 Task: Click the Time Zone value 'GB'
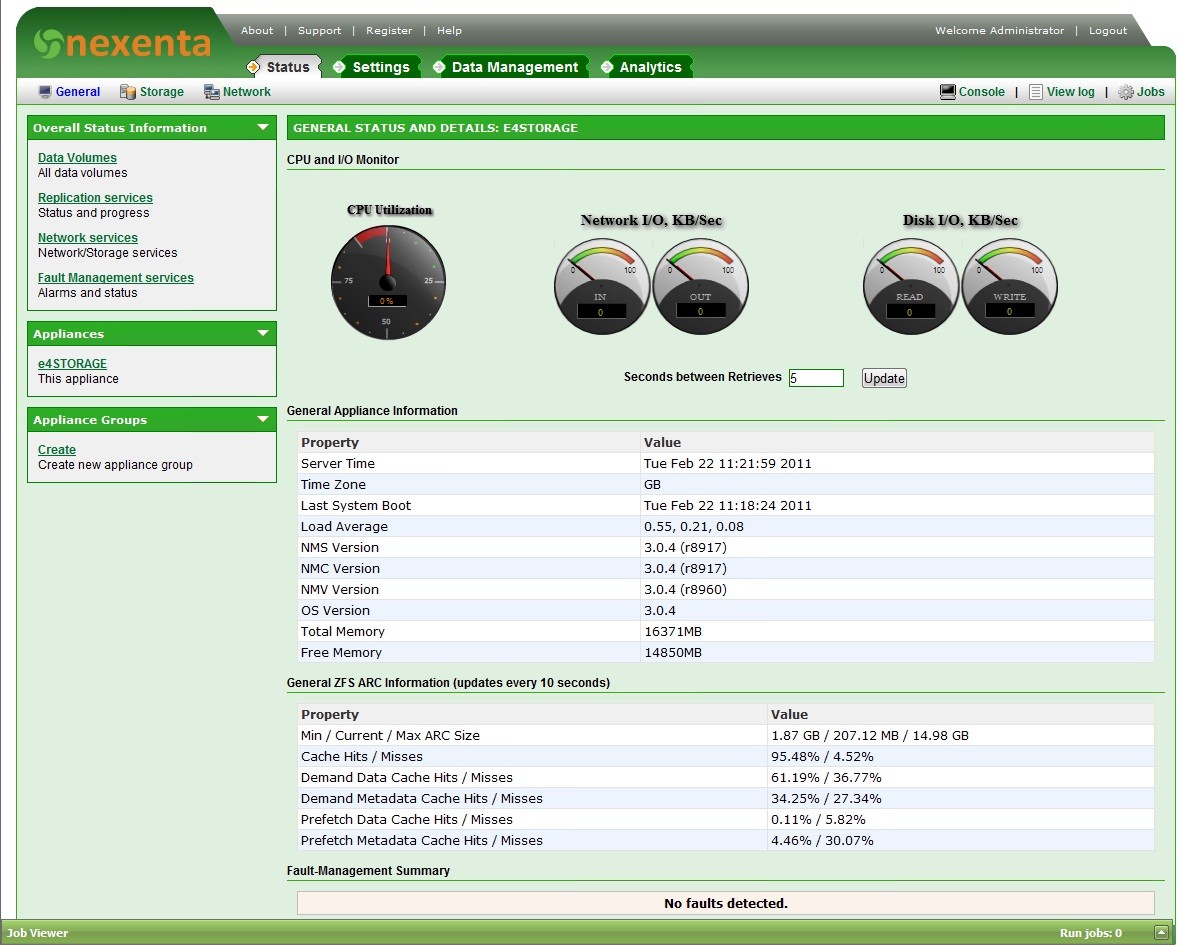(x=652, y=484)
